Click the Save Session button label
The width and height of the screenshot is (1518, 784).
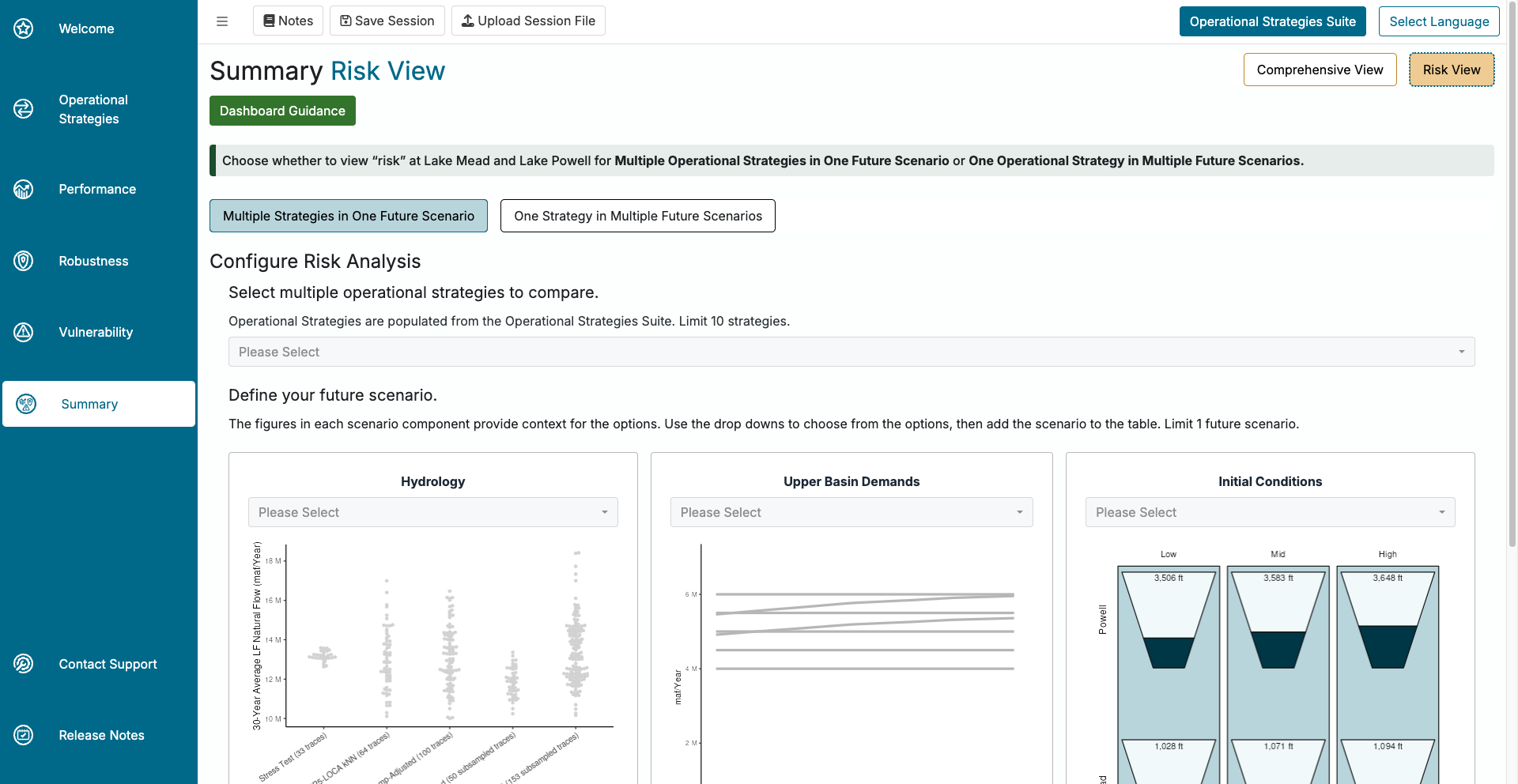coord(395,21)
